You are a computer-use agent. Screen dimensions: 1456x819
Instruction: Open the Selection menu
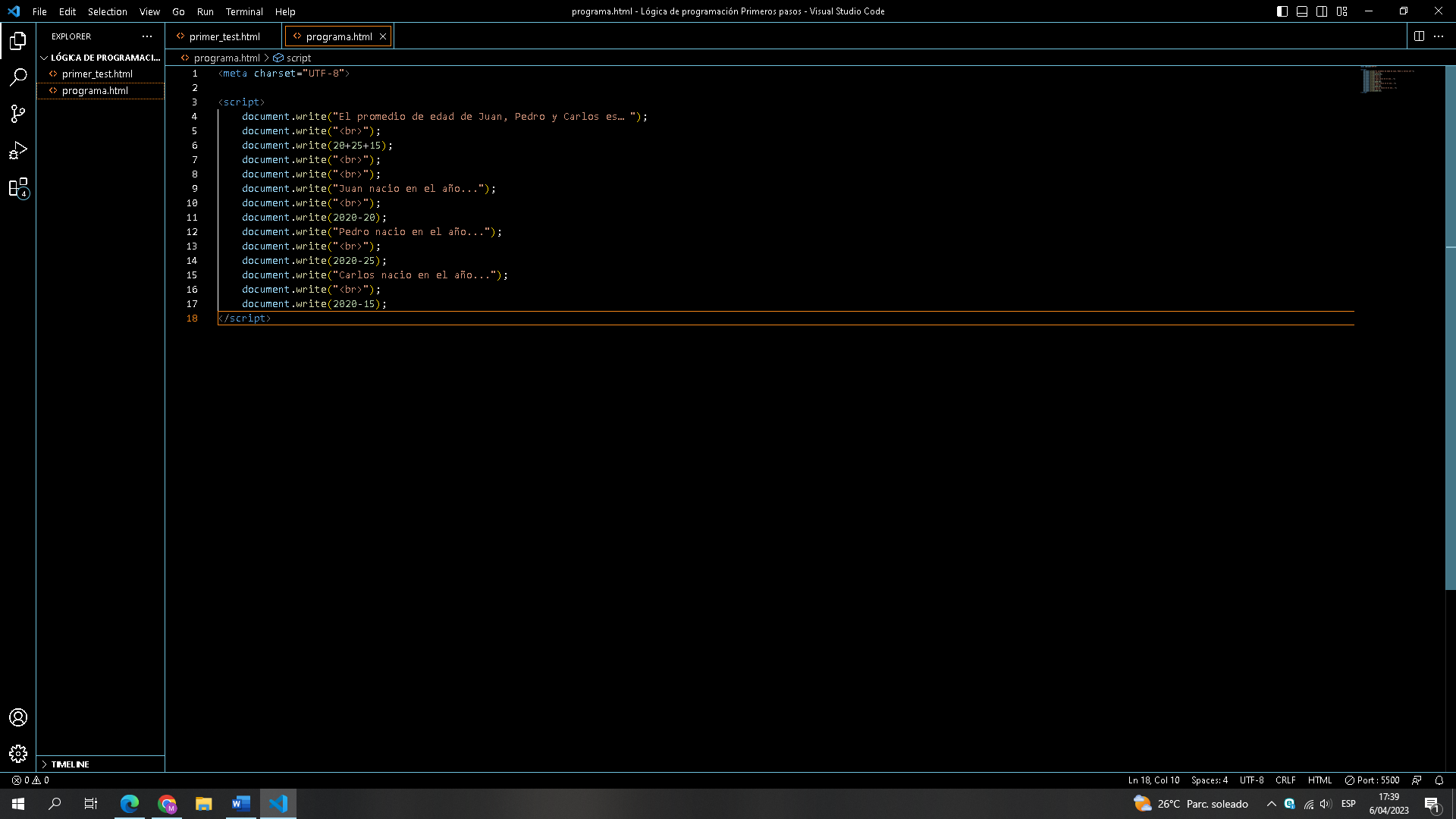108,11
